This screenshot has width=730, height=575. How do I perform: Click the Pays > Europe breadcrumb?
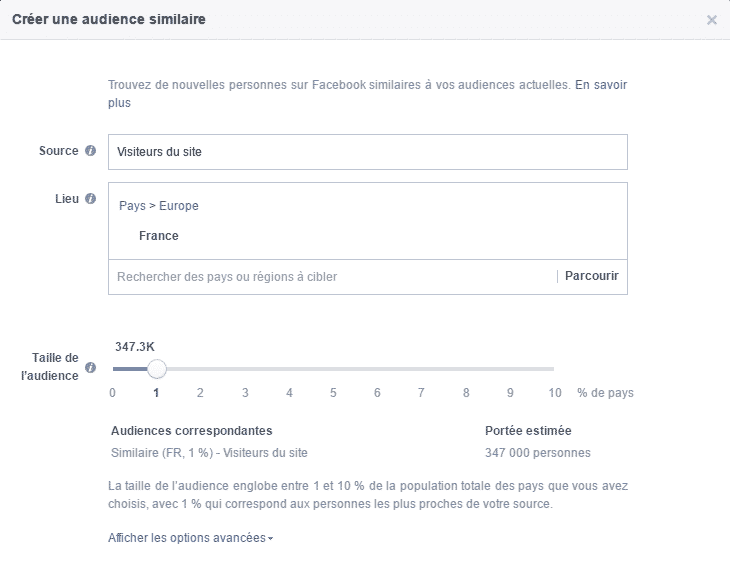[x=159, y=206]
